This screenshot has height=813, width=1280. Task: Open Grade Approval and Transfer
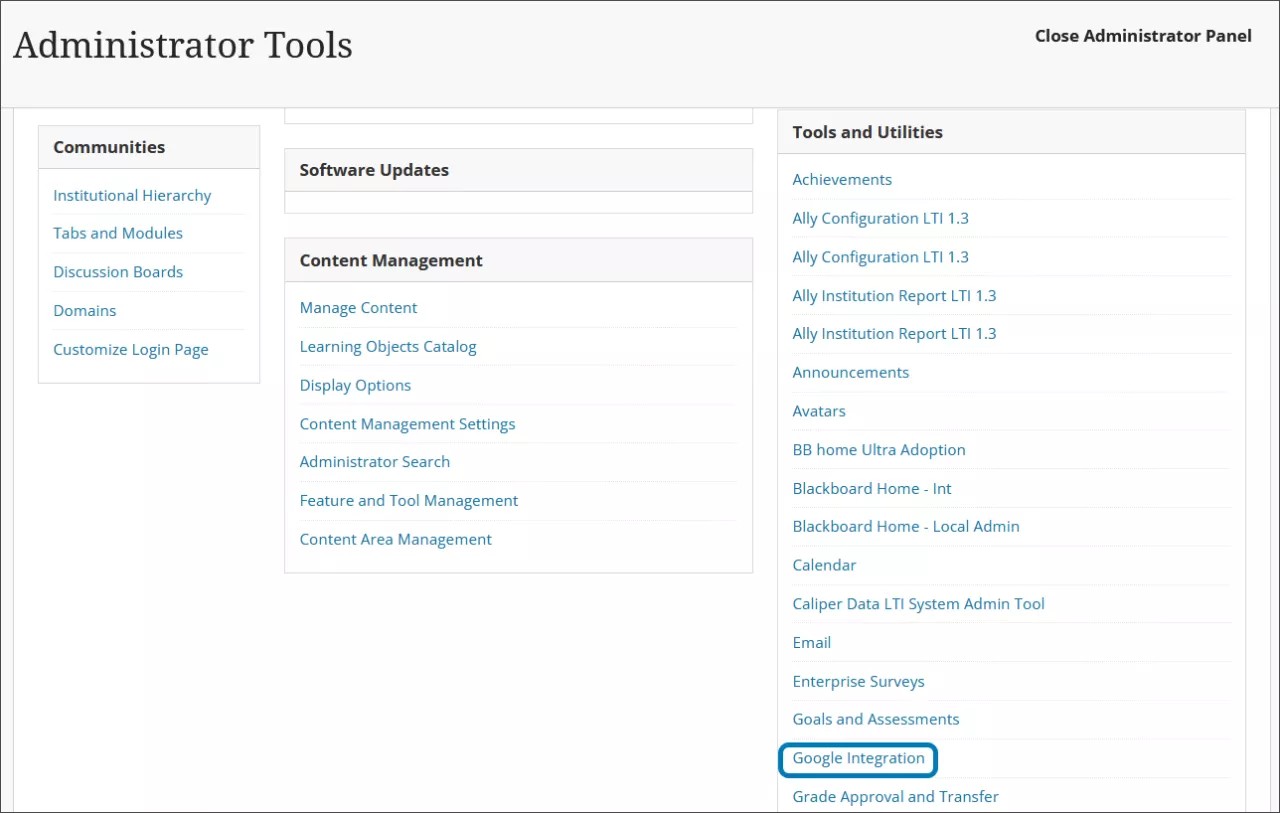(895, 796)
